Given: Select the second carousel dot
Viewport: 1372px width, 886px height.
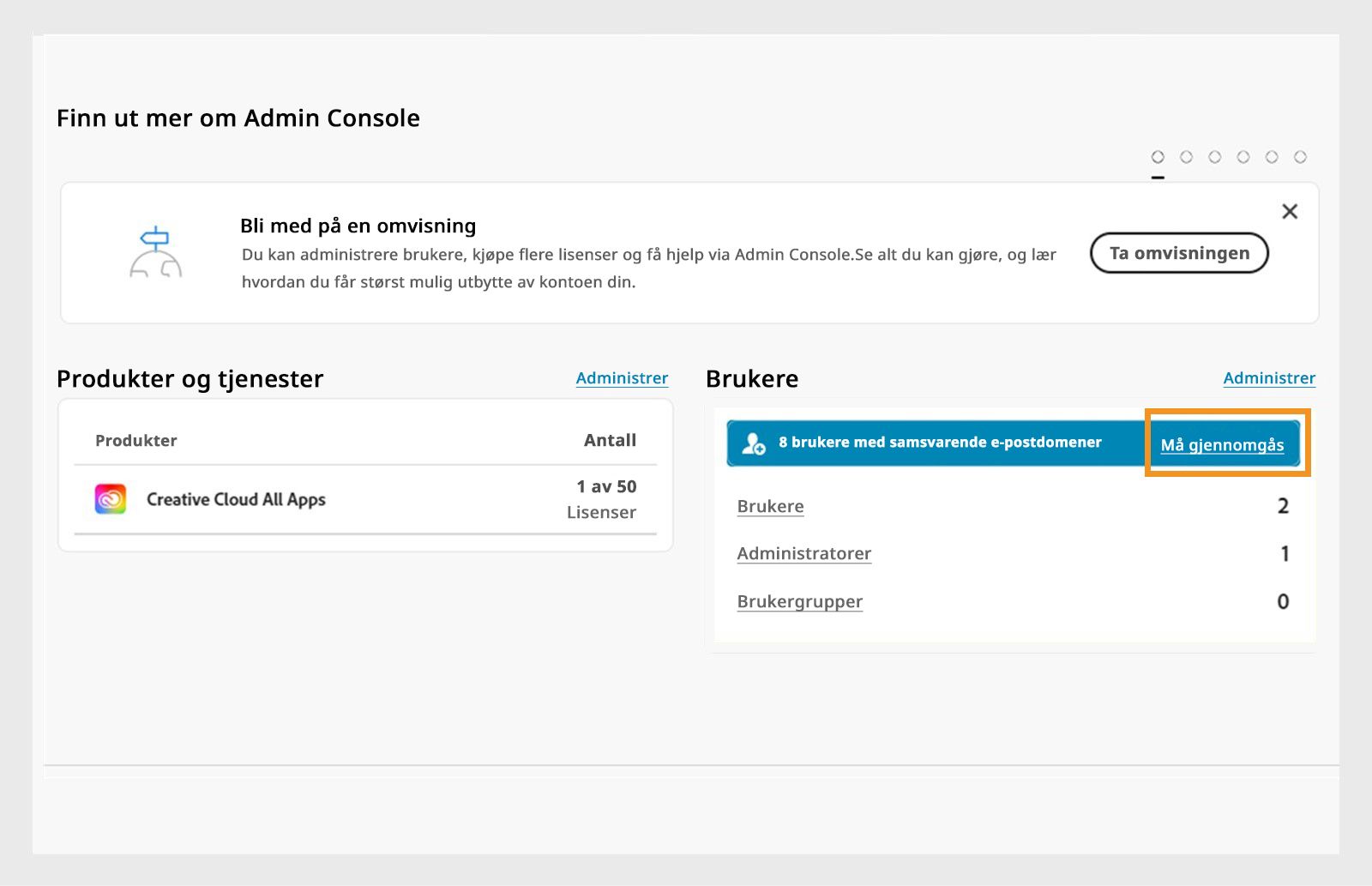Looking at the screenshot, I should tap(1186, 157).
